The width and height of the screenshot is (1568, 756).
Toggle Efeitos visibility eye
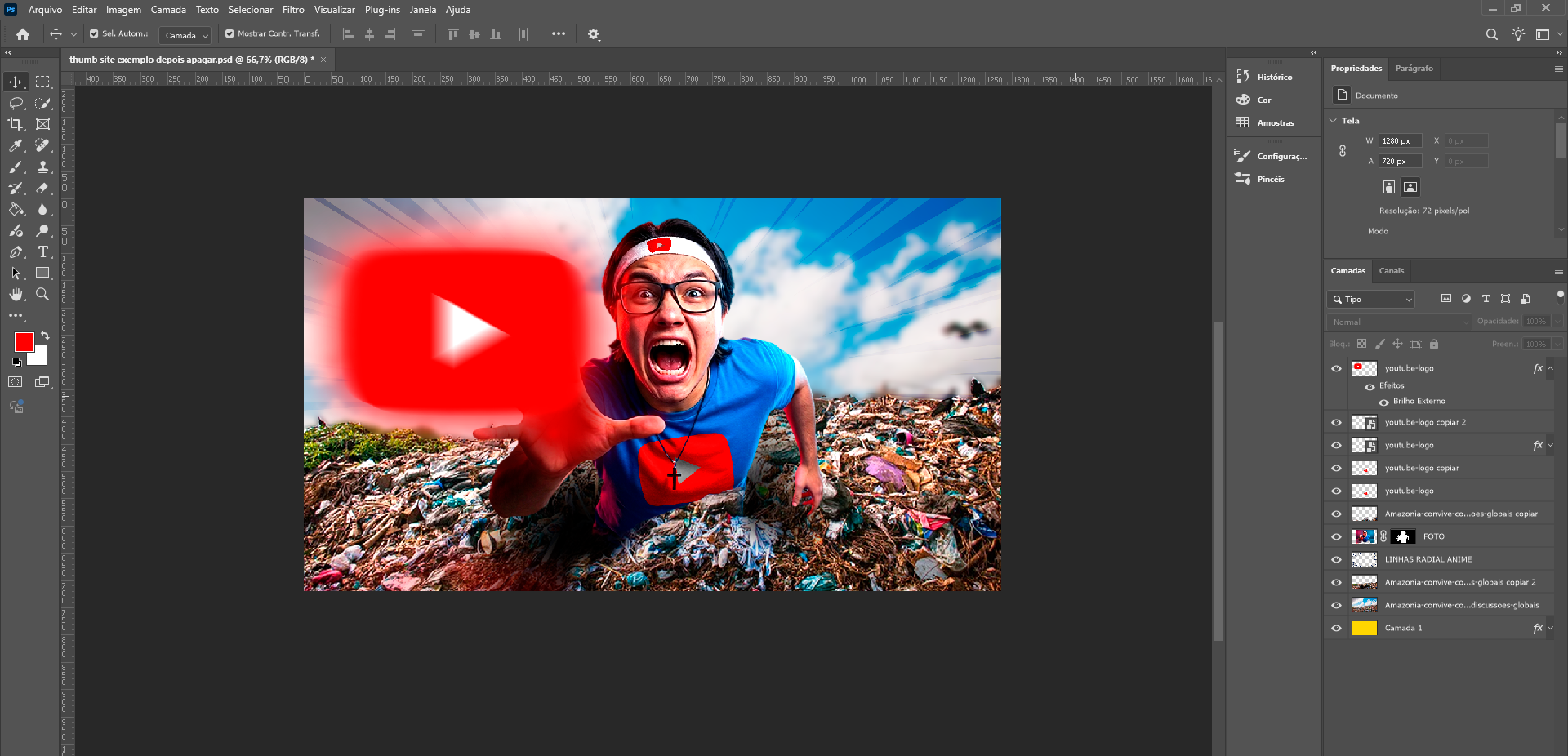(1370, 386)
